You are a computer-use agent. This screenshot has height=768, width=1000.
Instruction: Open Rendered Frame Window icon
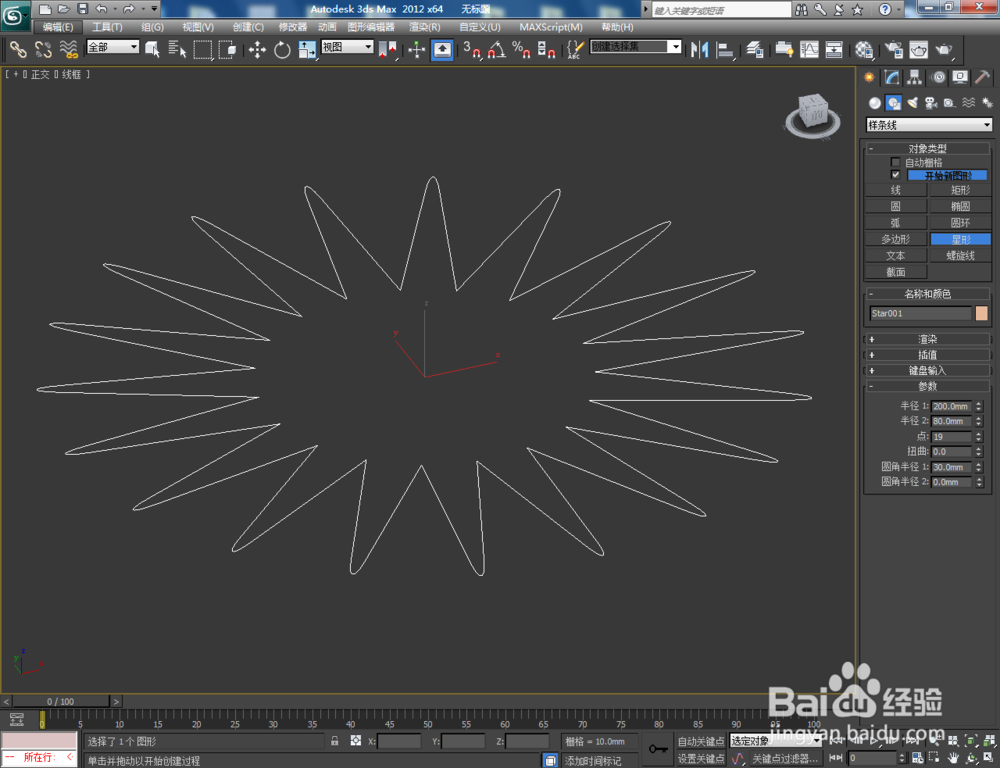[x=918, y=49]
